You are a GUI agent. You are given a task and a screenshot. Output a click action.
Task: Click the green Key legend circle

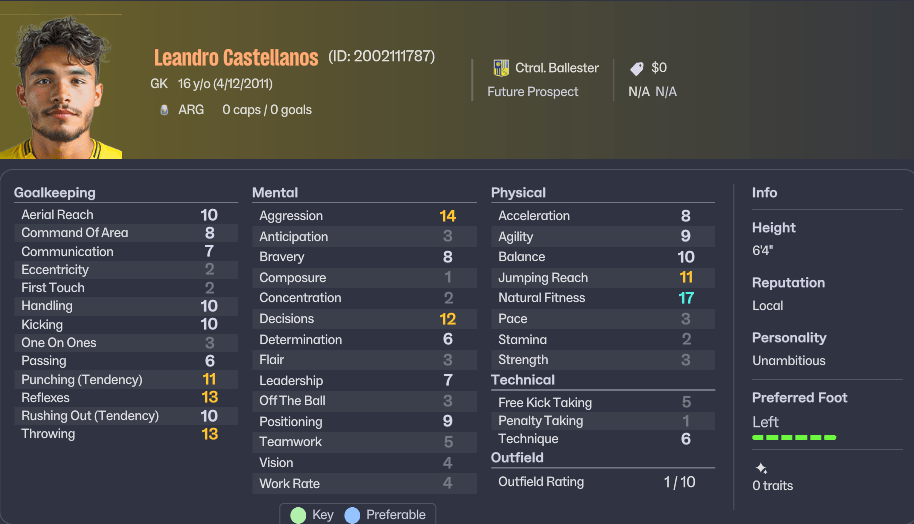pyautogui.click(x=298, y=515)
